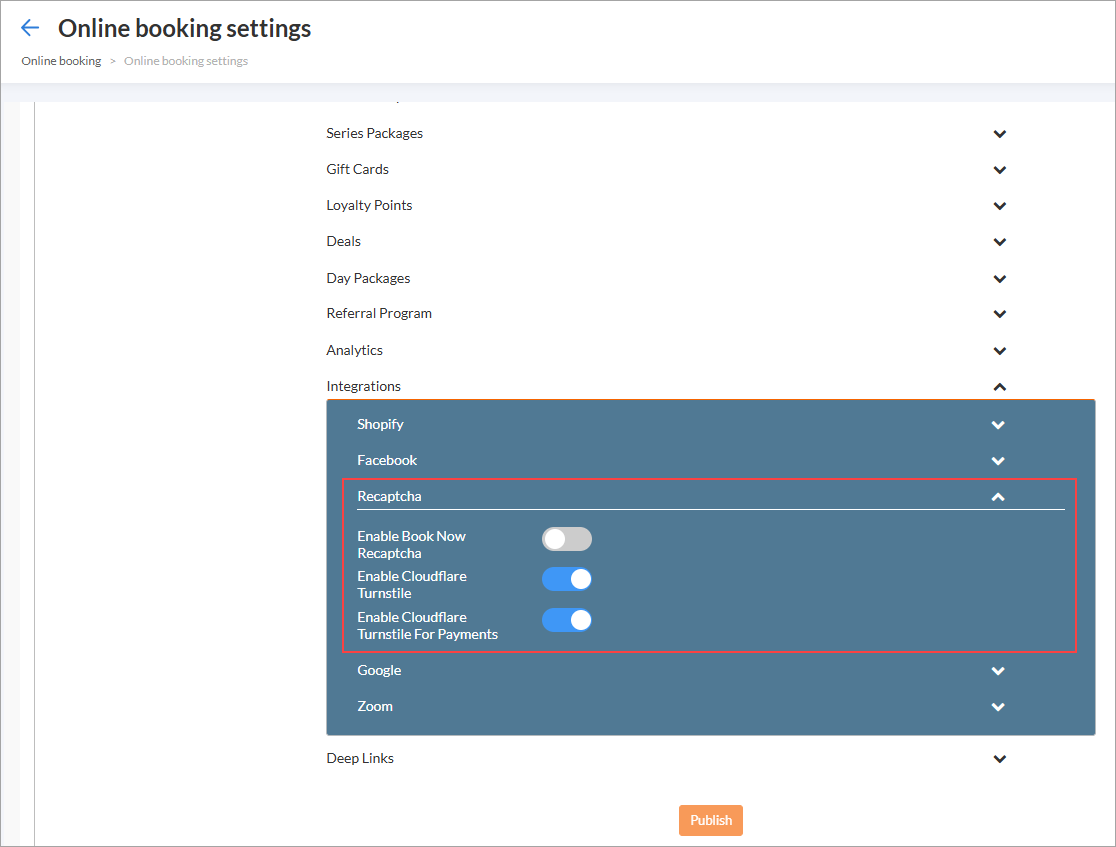1116x847 pixels.
Task: Expand Referral Program with its chevron
Action: (x=999, y=314)
